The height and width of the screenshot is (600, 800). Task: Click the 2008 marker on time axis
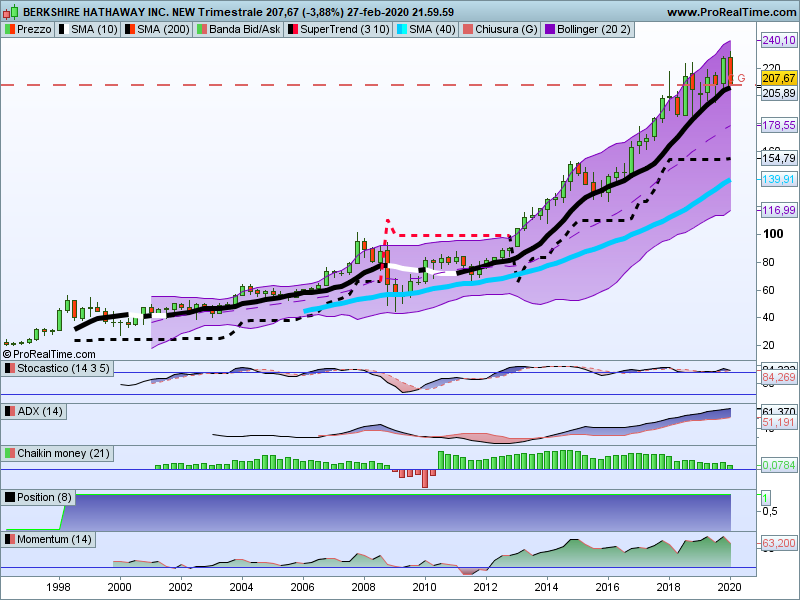363,587
